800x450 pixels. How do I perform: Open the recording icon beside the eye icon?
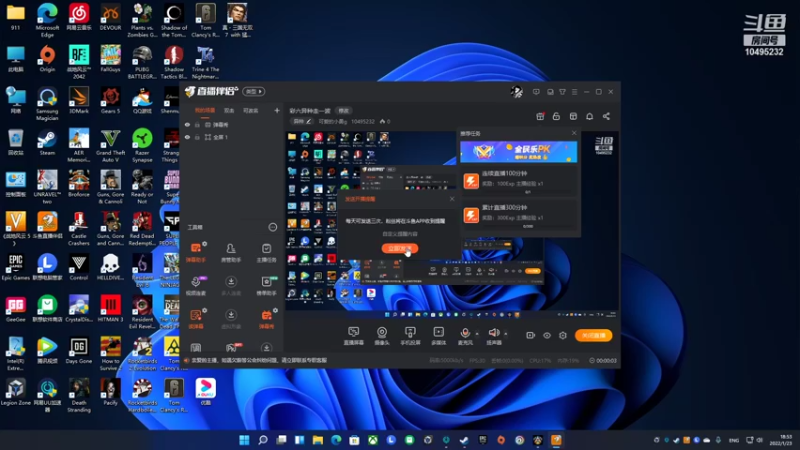[531, 335]
